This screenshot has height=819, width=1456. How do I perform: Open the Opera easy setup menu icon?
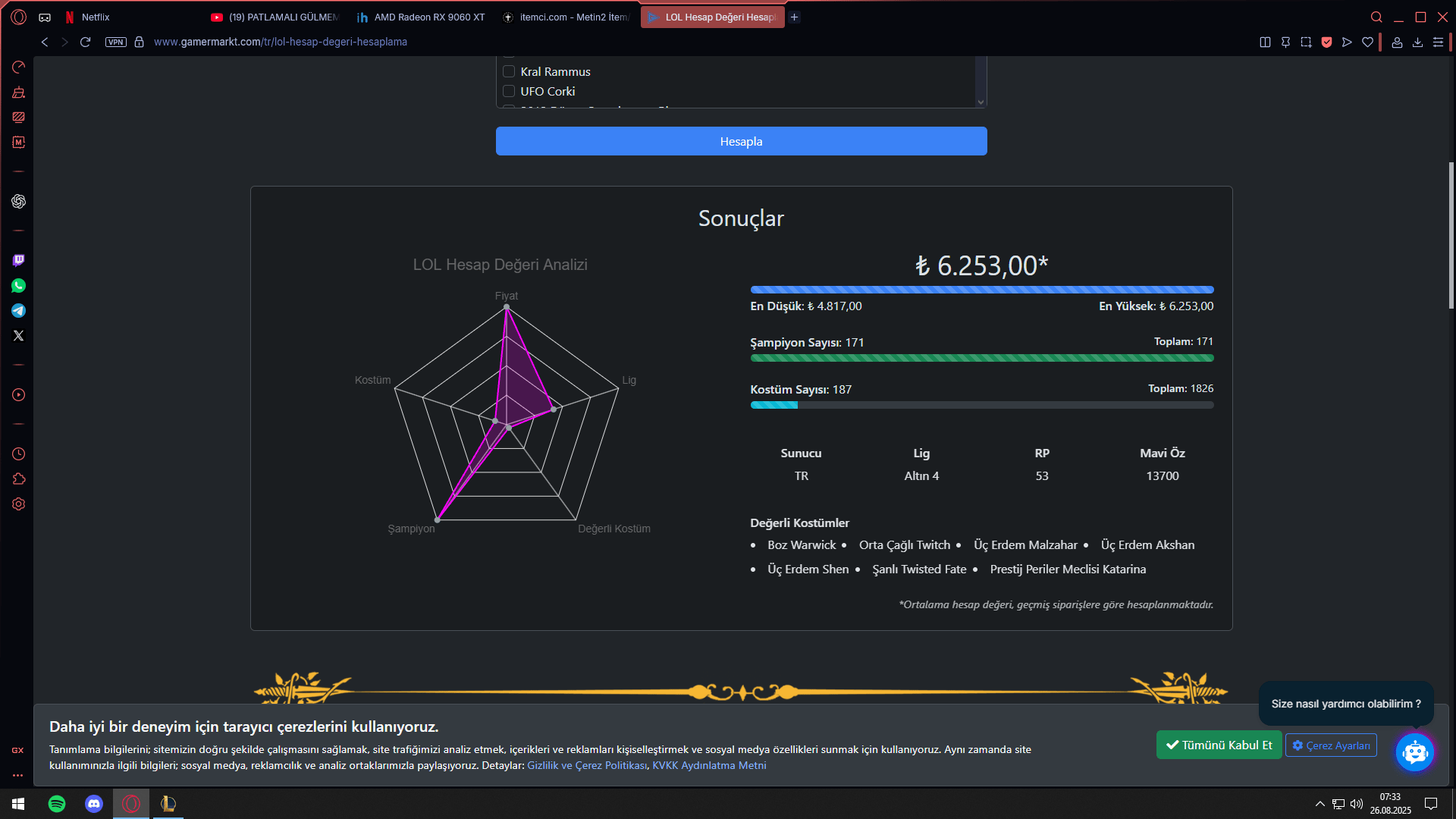tap(1438, 42)
